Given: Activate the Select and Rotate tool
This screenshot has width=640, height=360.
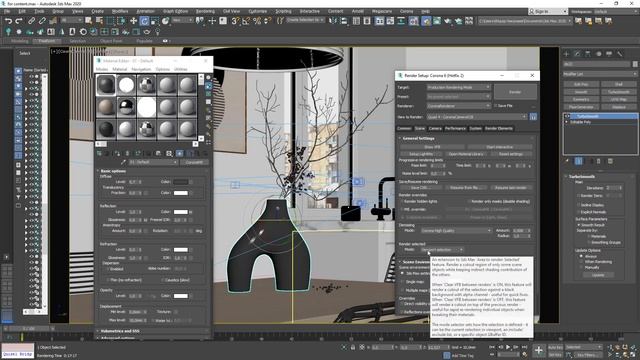Looking at the screenshot, I should point(144,20).
